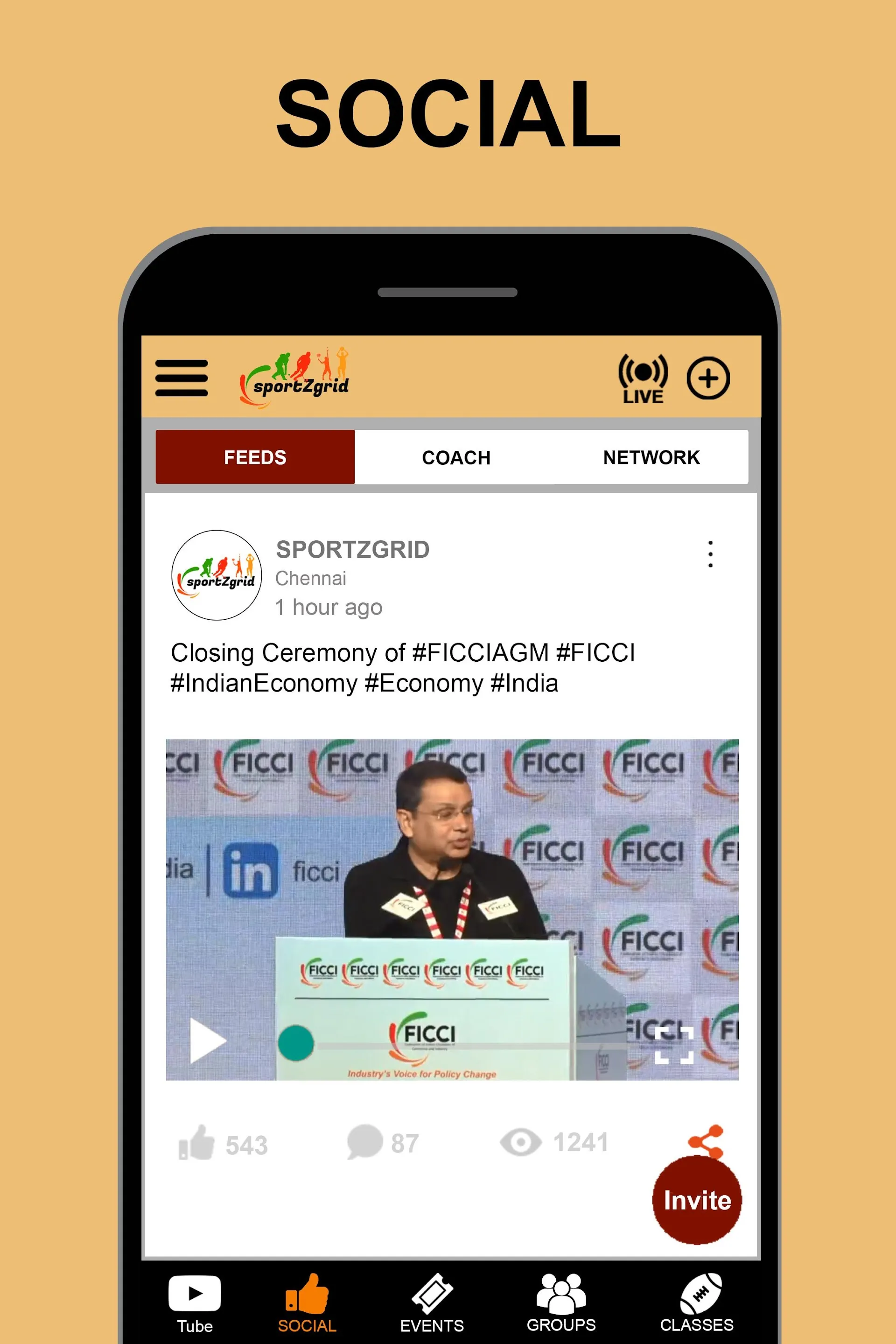
Task: Open the hamburger menu icon
Action: (x=182, y=377)
